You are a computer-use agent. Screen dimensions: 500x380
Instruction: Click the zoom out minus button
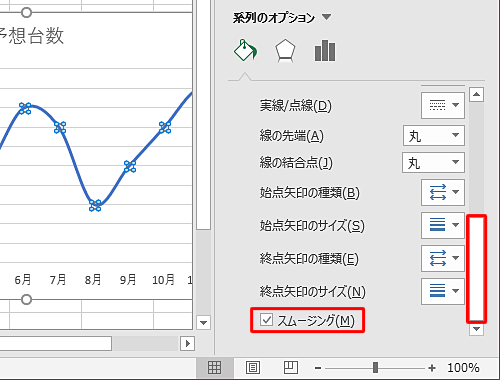coord(318,368)
